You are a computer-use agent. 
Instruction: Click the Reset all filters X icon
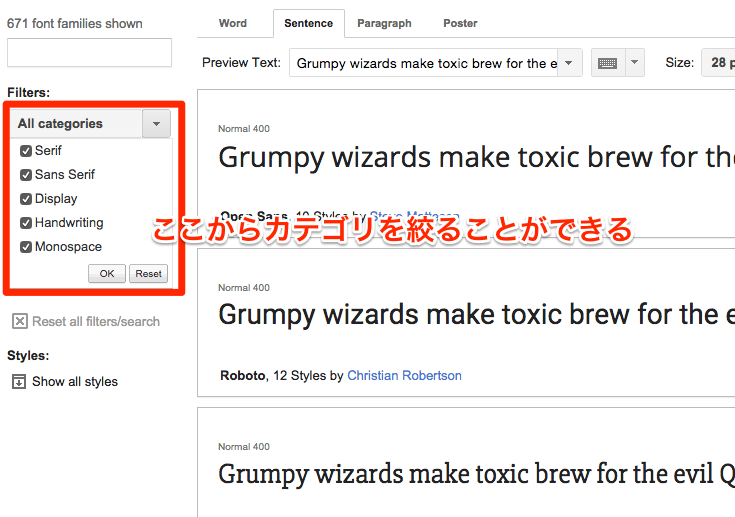coord(20,322)
